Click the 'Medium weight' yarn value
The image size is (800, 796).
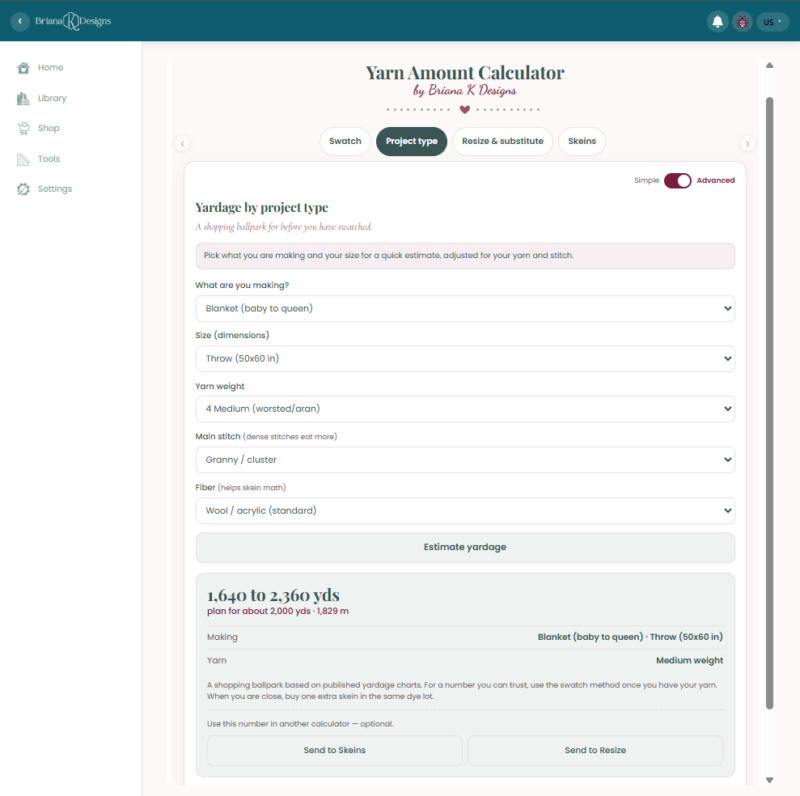pos(689,660)
